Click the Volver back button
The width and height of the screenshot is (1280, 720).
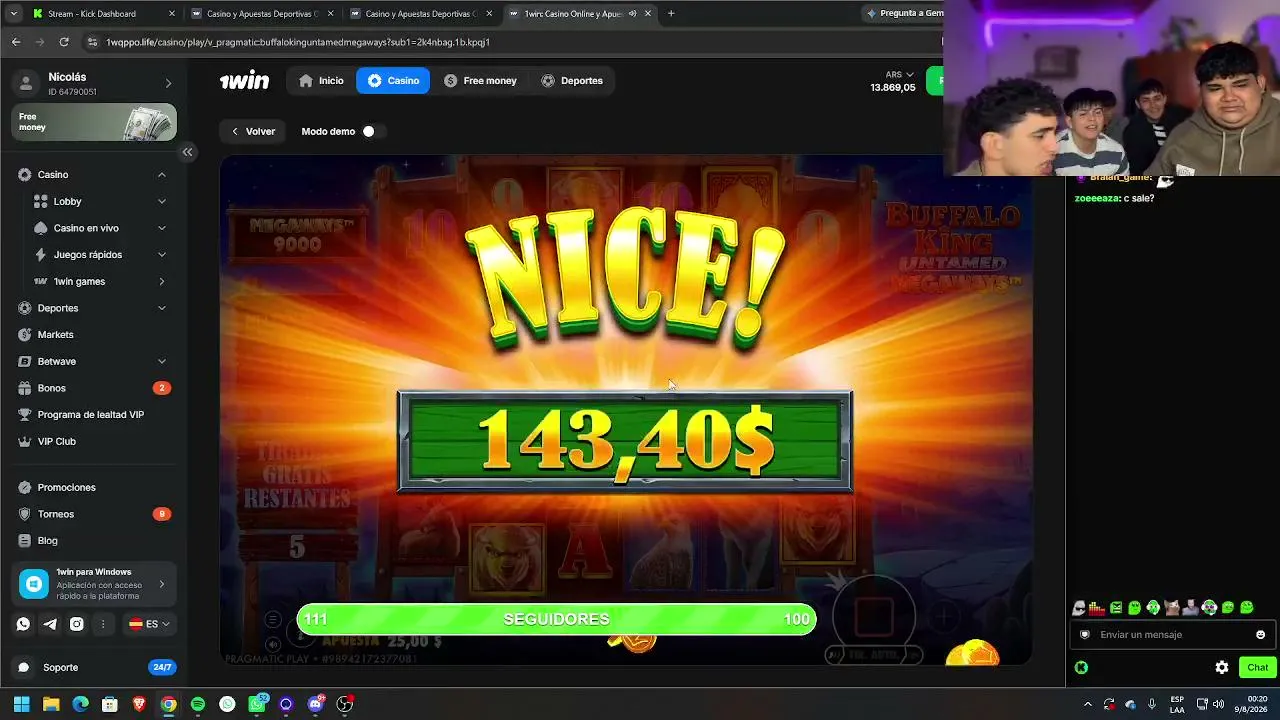pyautogui.click(x=253, y=131)
